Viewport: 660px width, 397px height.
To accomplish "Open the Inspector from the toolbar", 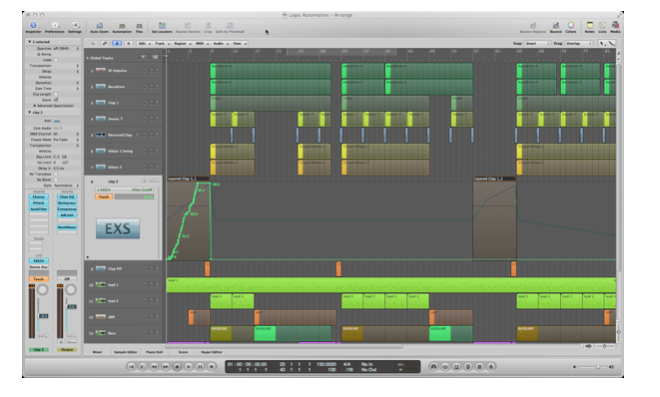I will pyautogui.click(x=33, y=27).
